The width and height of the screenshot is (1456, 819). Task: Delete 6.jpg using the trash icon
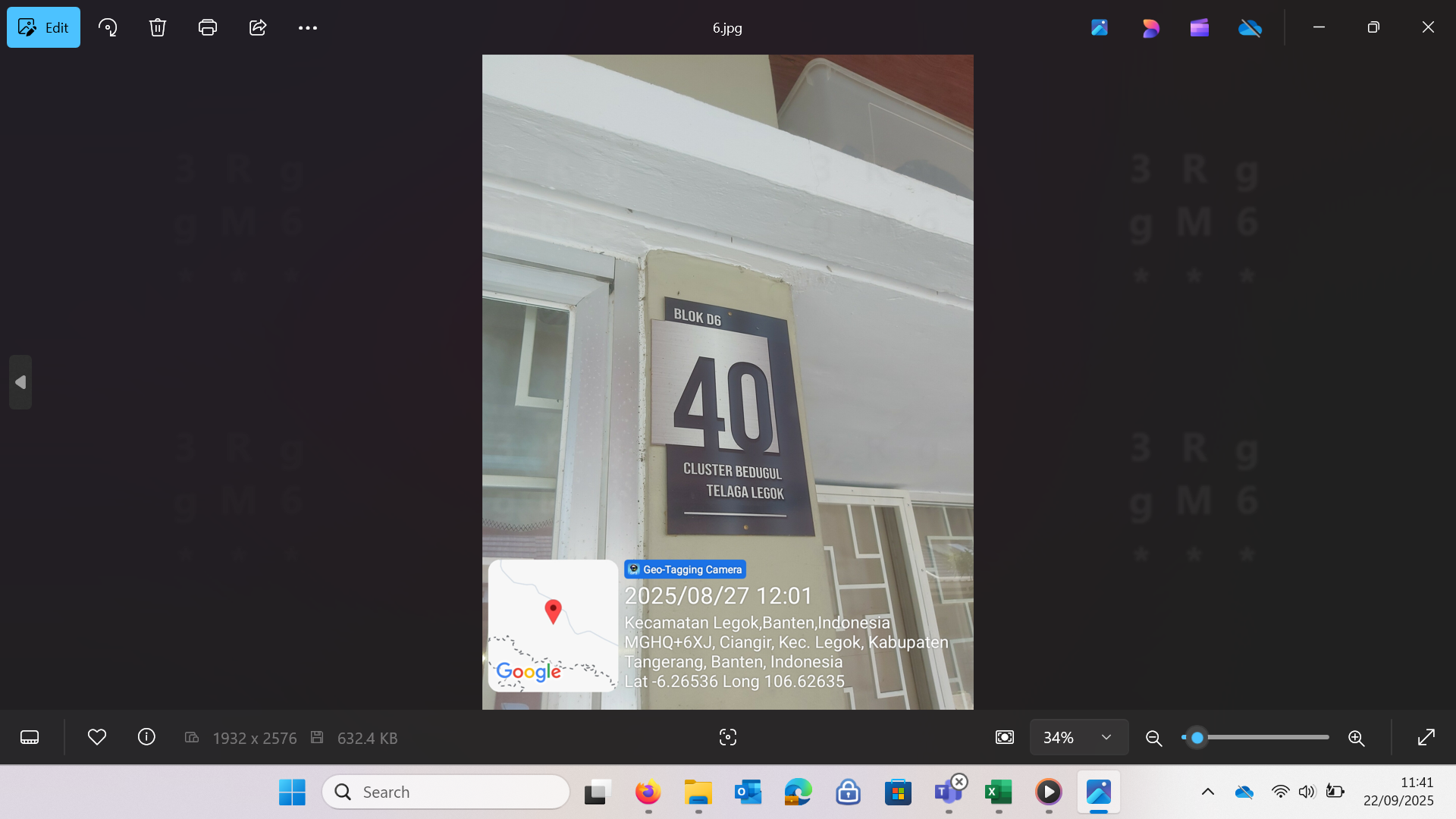[x=157, y=27]
